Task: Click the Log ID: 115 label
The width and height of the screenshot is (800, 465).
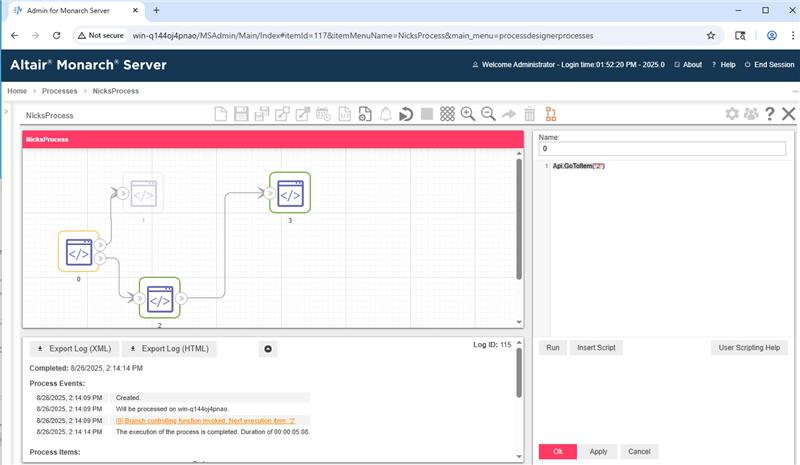Action: coord(492,345)
